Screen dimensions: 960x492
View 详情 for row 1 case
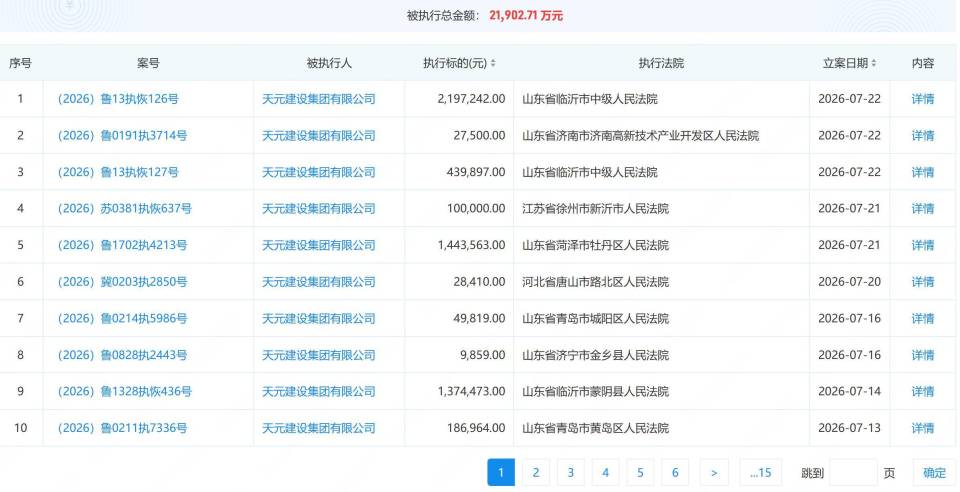coord(923,99)
